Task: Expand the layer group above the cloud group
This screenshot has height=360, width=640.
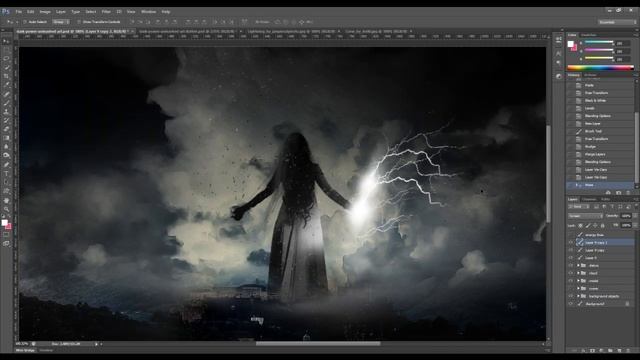Action: [x=578, y=266]
